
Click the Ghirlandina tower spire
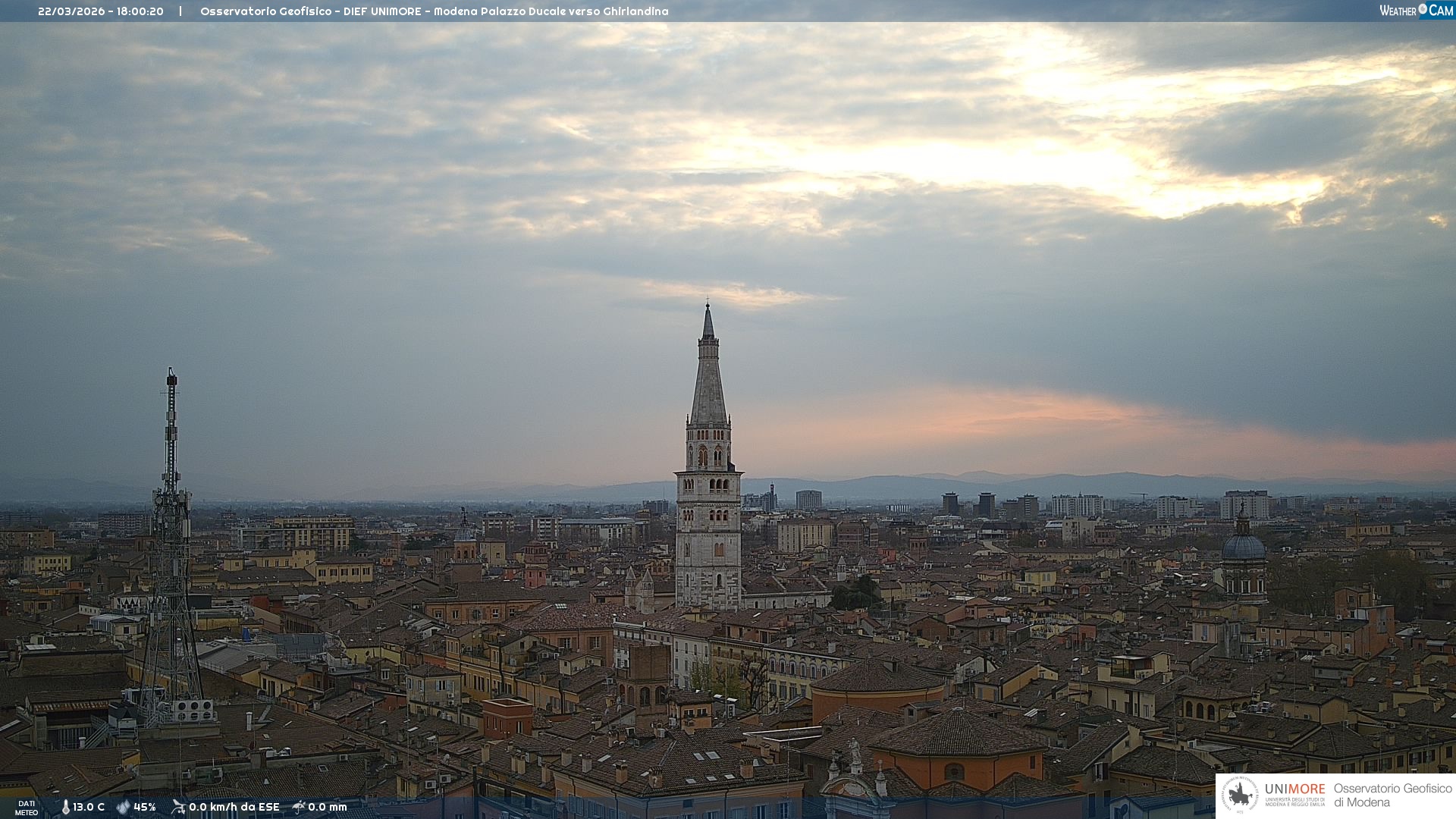[x=708, y=372]
